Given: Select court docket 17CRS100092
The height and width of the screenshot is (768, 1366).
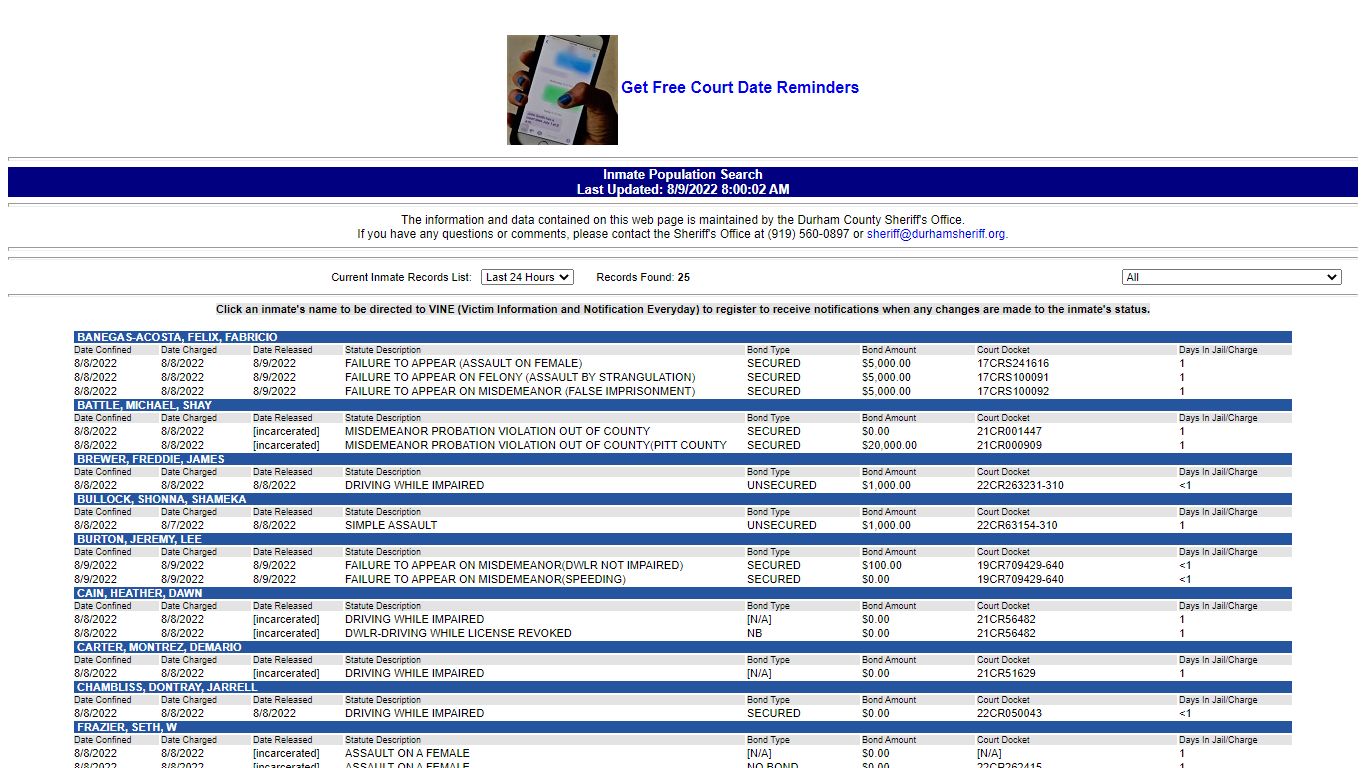Looking at the screenshot, I should pyautogui.click(x=1013, y=392).
